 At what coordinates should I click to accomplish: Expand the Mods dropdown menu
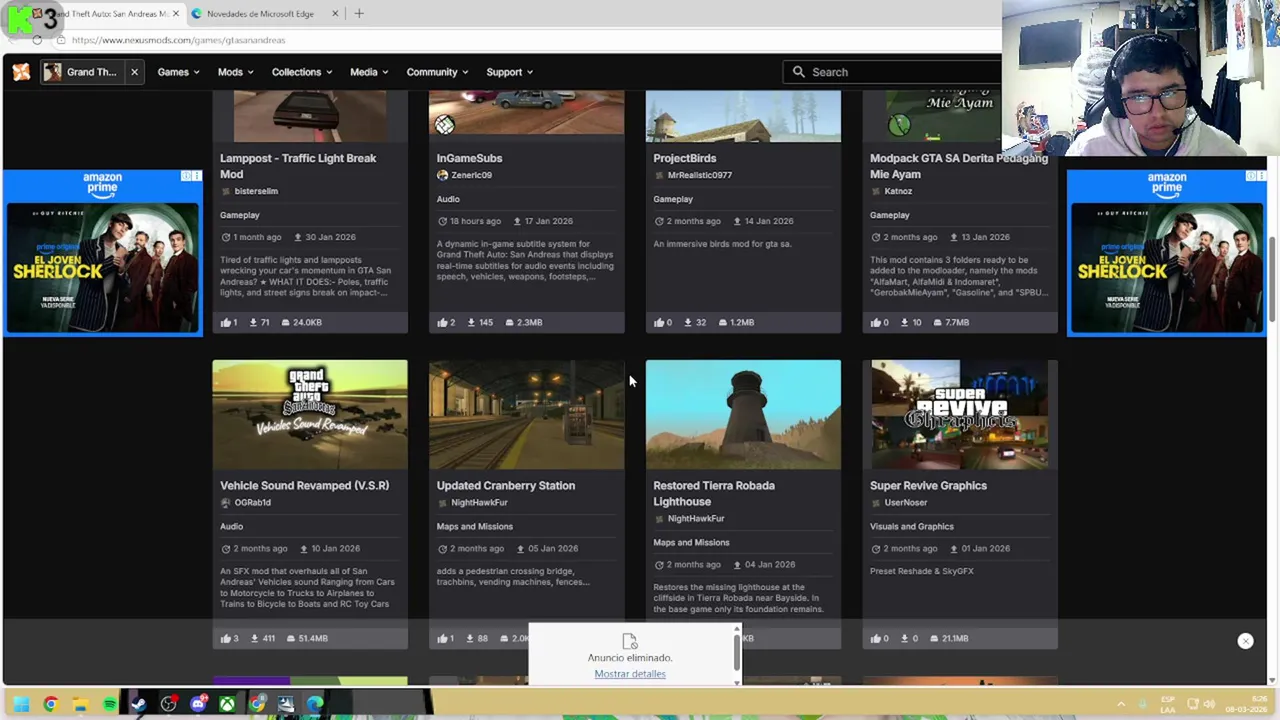click(236, 72)
